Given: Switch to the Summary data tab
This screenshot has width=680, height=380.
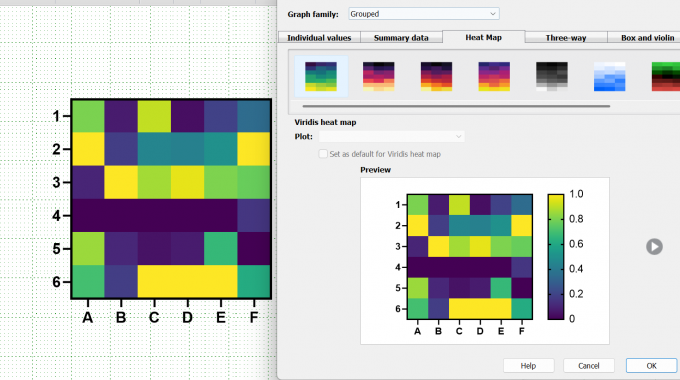Looking at the screenshot, I should (401, 38).
